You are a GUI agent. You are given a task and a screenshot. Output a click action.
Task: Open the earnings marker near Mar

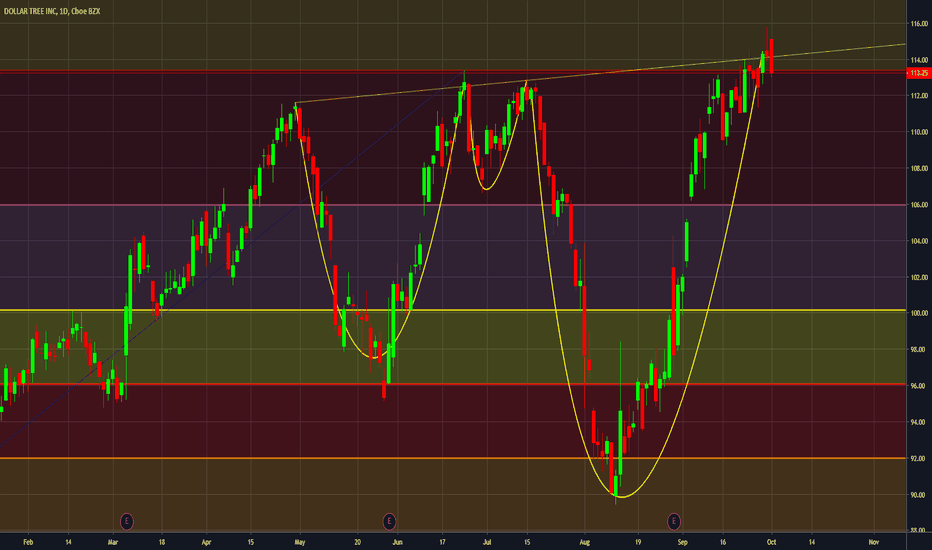pyautogui.click(x=127, y=521)
